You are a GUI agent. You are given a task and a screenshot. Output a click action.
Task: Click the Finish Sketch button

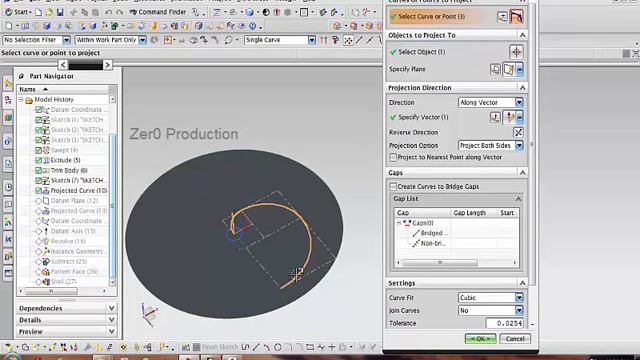click(x=215, y=347)
